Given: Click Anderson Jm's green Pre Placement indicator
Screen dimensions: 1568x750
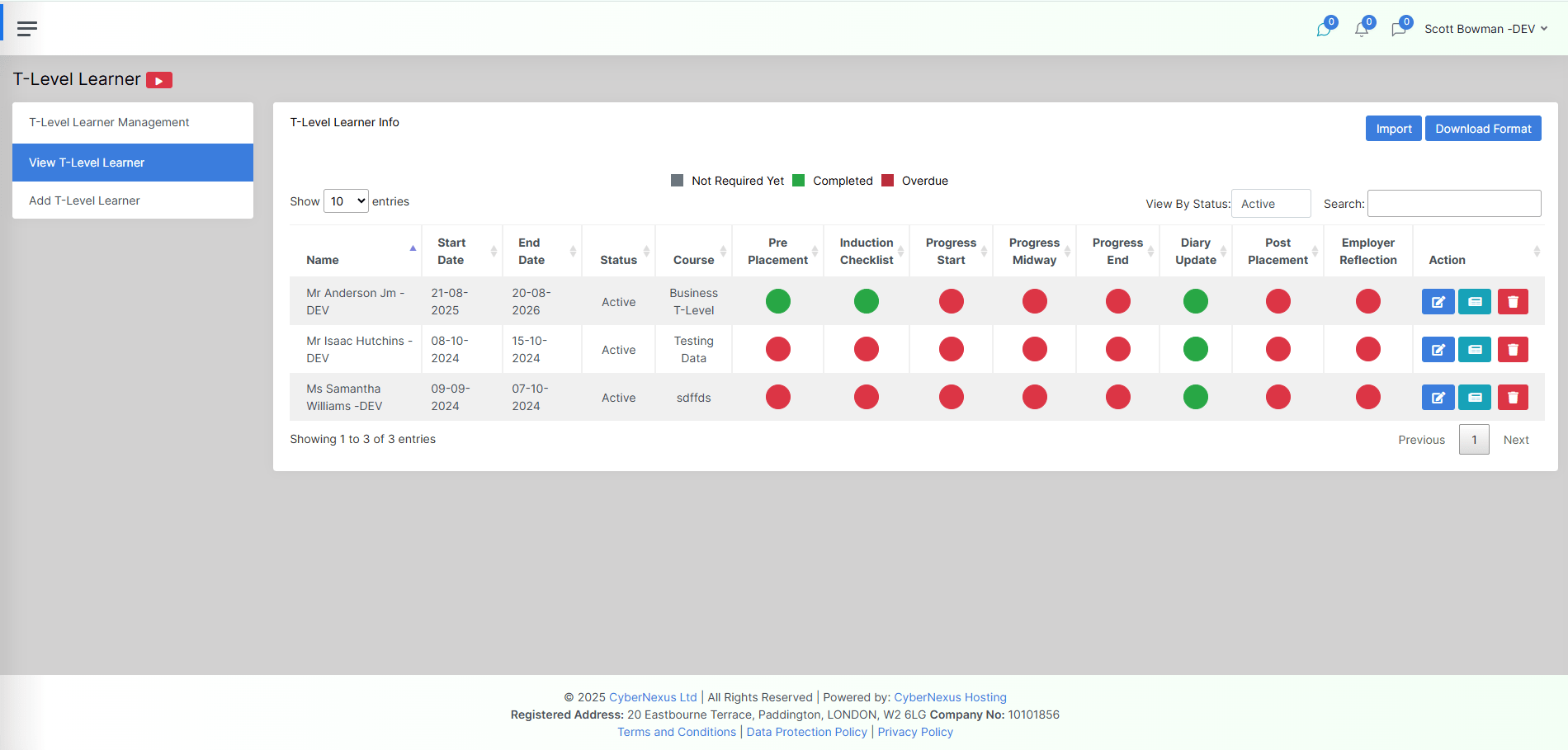Looking at the screenshot, I should click(x=777, y=302).
